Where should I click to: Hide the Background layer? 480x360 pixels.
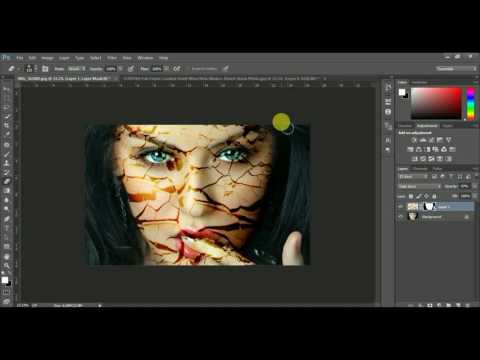[401, 217]
